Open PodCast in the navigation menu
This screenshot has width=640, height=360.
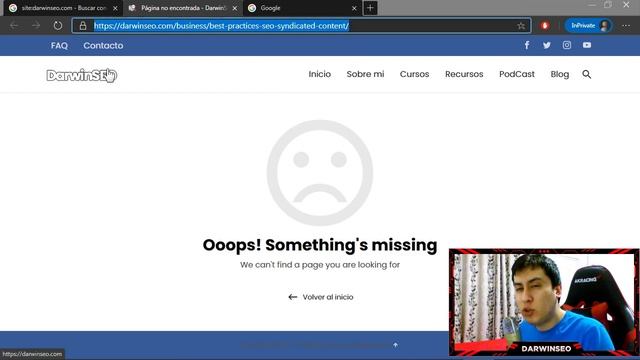click(517, 74)
